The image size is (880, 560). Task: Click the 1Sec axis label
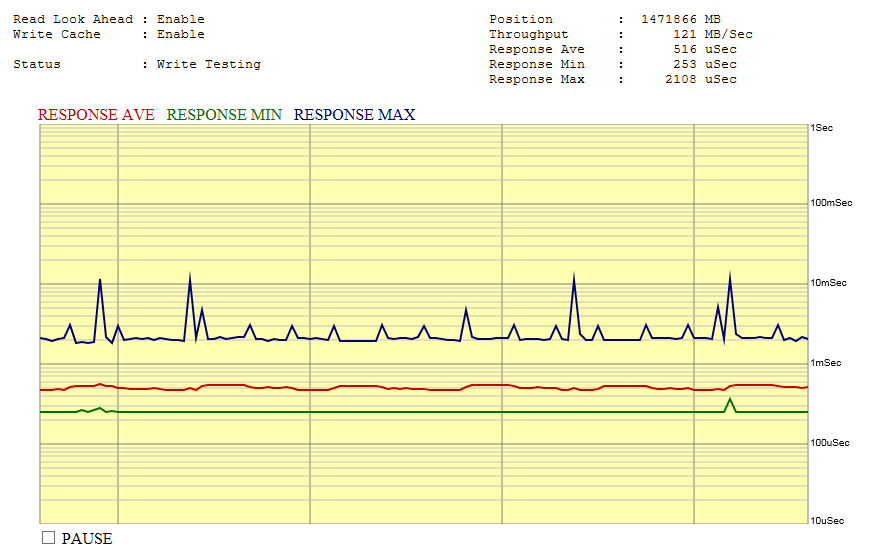[821, 128]
